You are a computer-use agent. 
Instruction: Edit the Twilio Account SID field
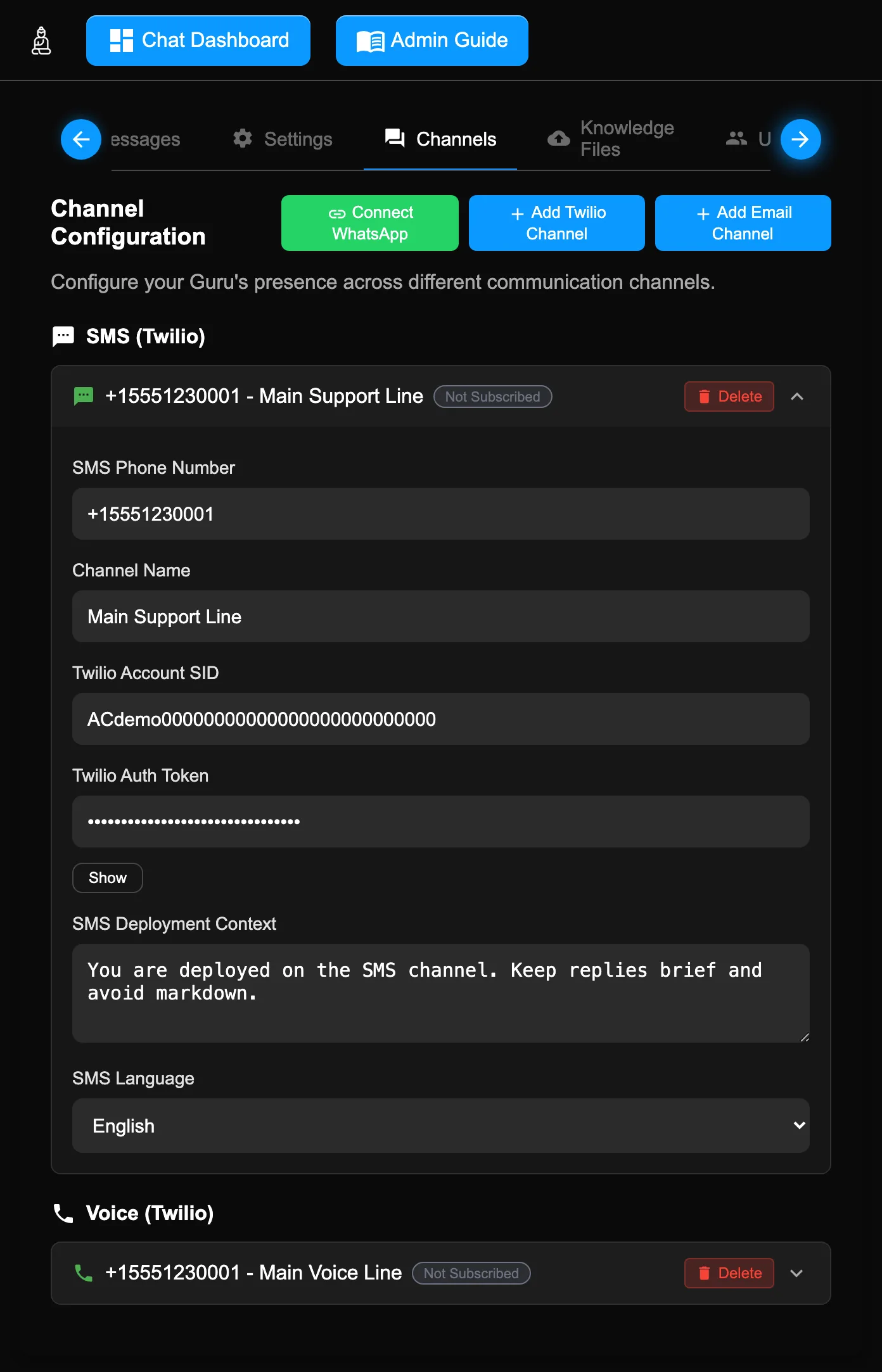click(441, 719)
